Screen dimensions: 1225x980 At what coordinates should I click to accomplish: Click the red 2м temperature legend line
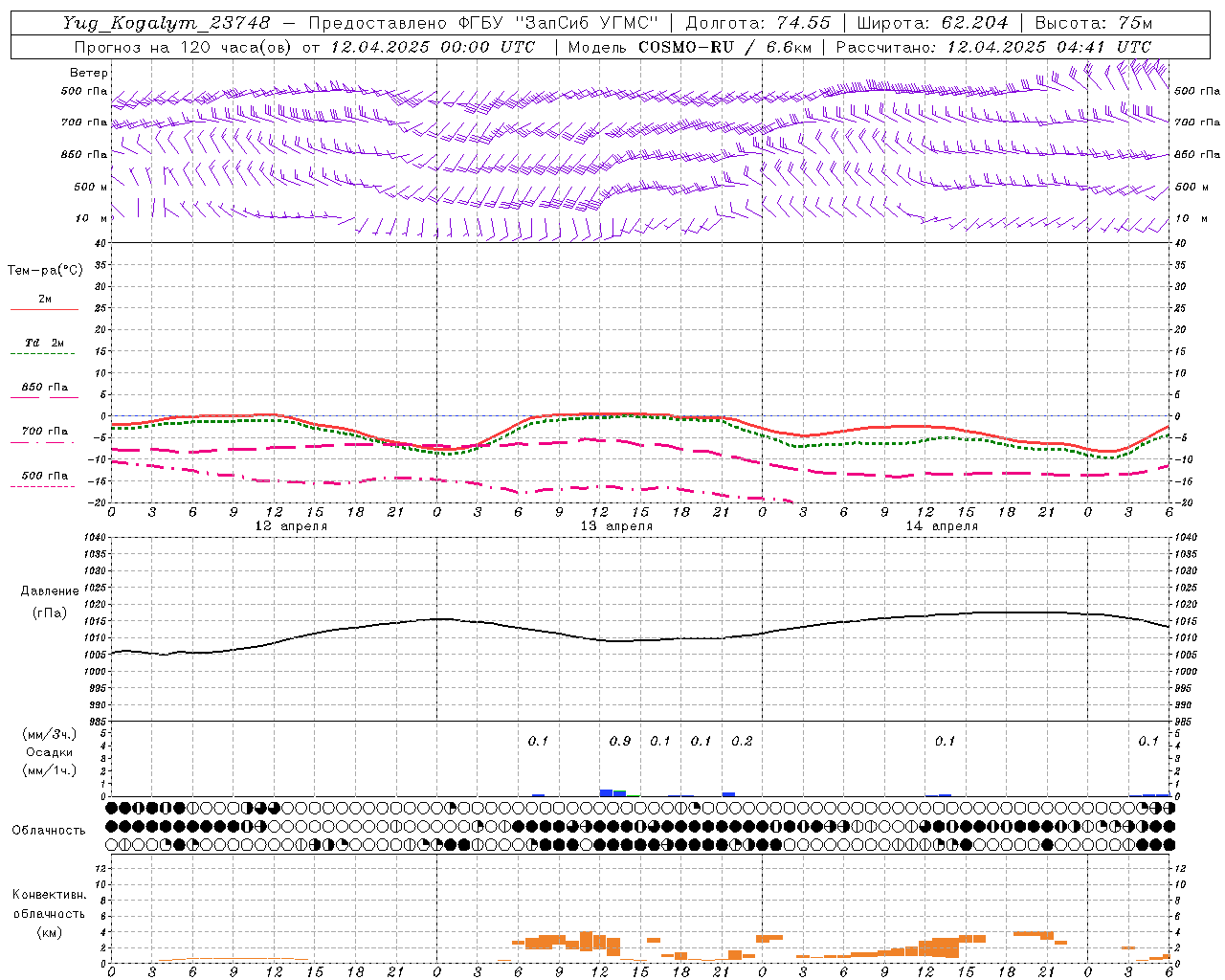[x=44, y=310]
